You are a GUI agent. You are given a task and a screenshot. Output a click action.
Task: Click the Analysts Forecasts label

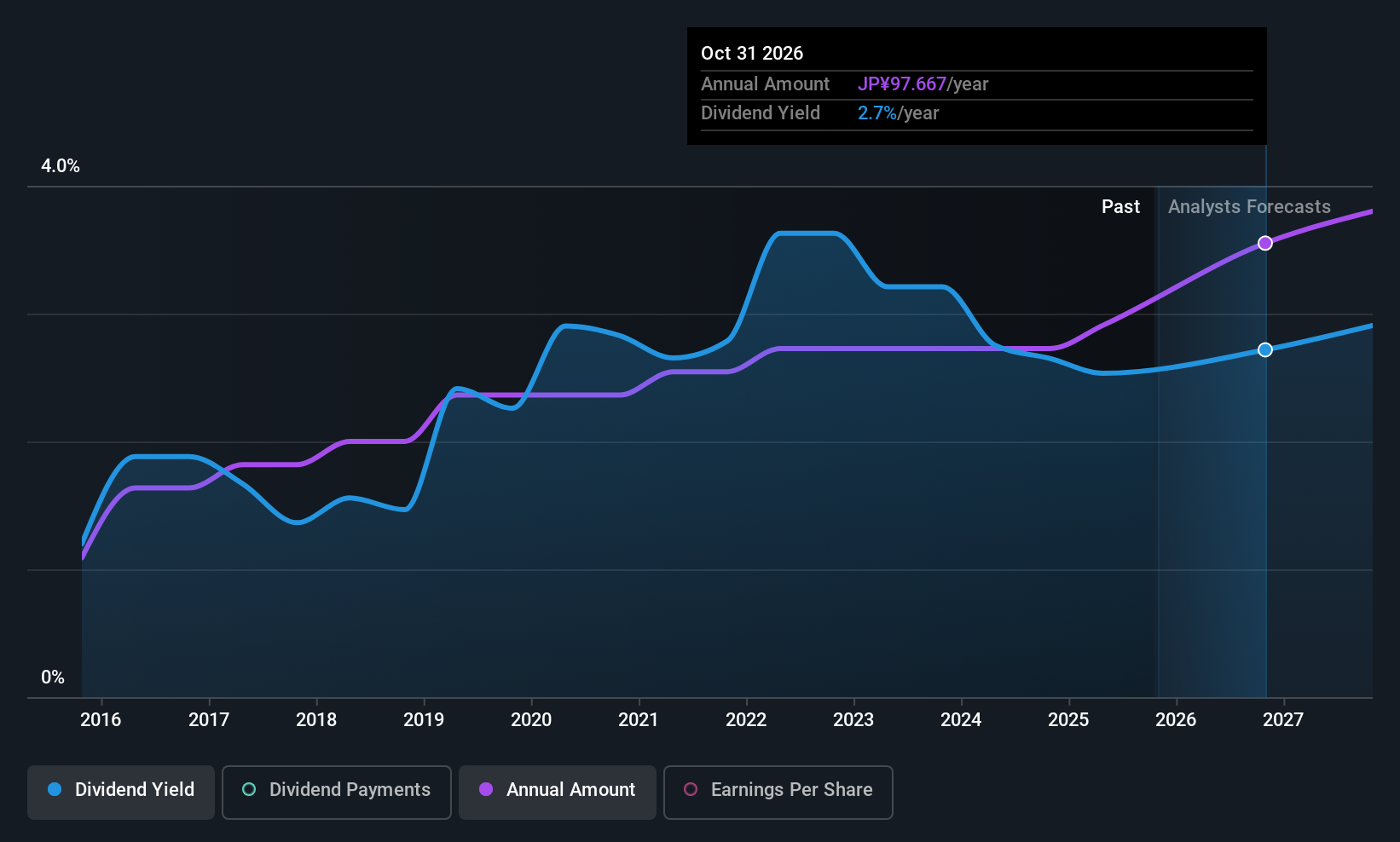click(x=1249, y=207)
